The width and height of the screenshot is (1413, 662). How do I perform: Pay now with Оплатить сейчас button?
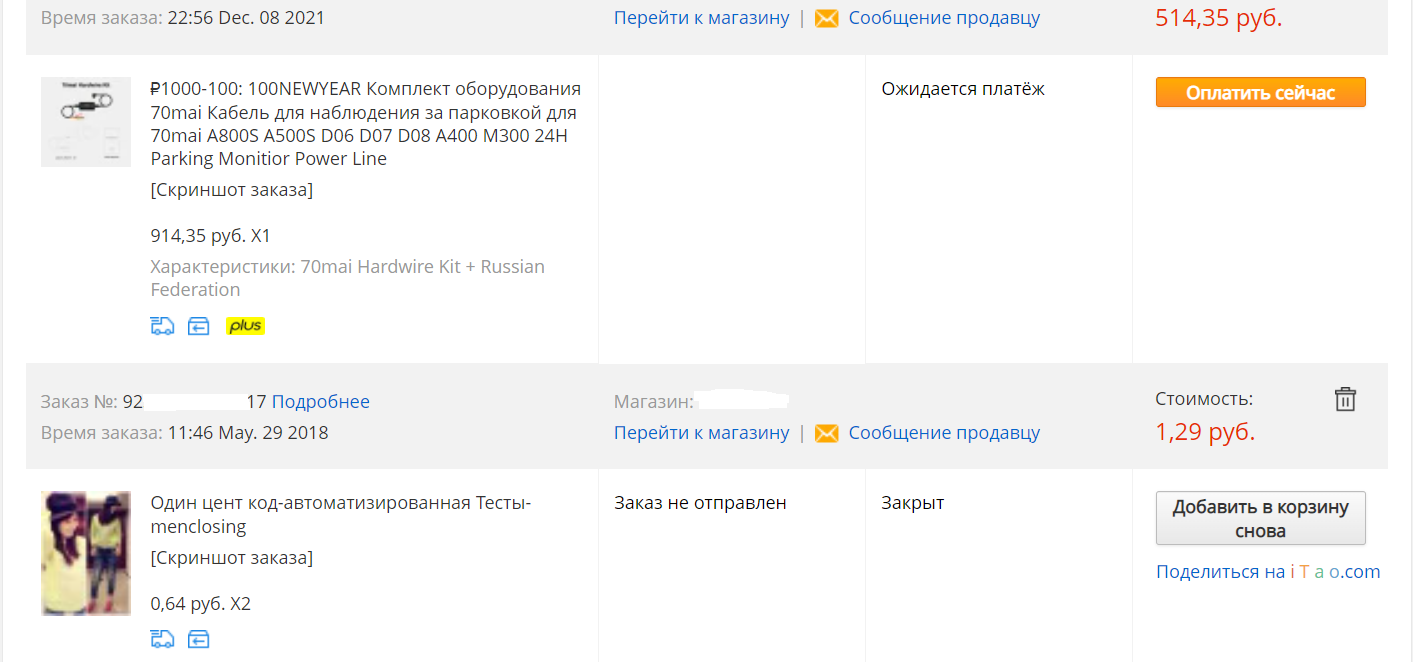coord(1260,92)
